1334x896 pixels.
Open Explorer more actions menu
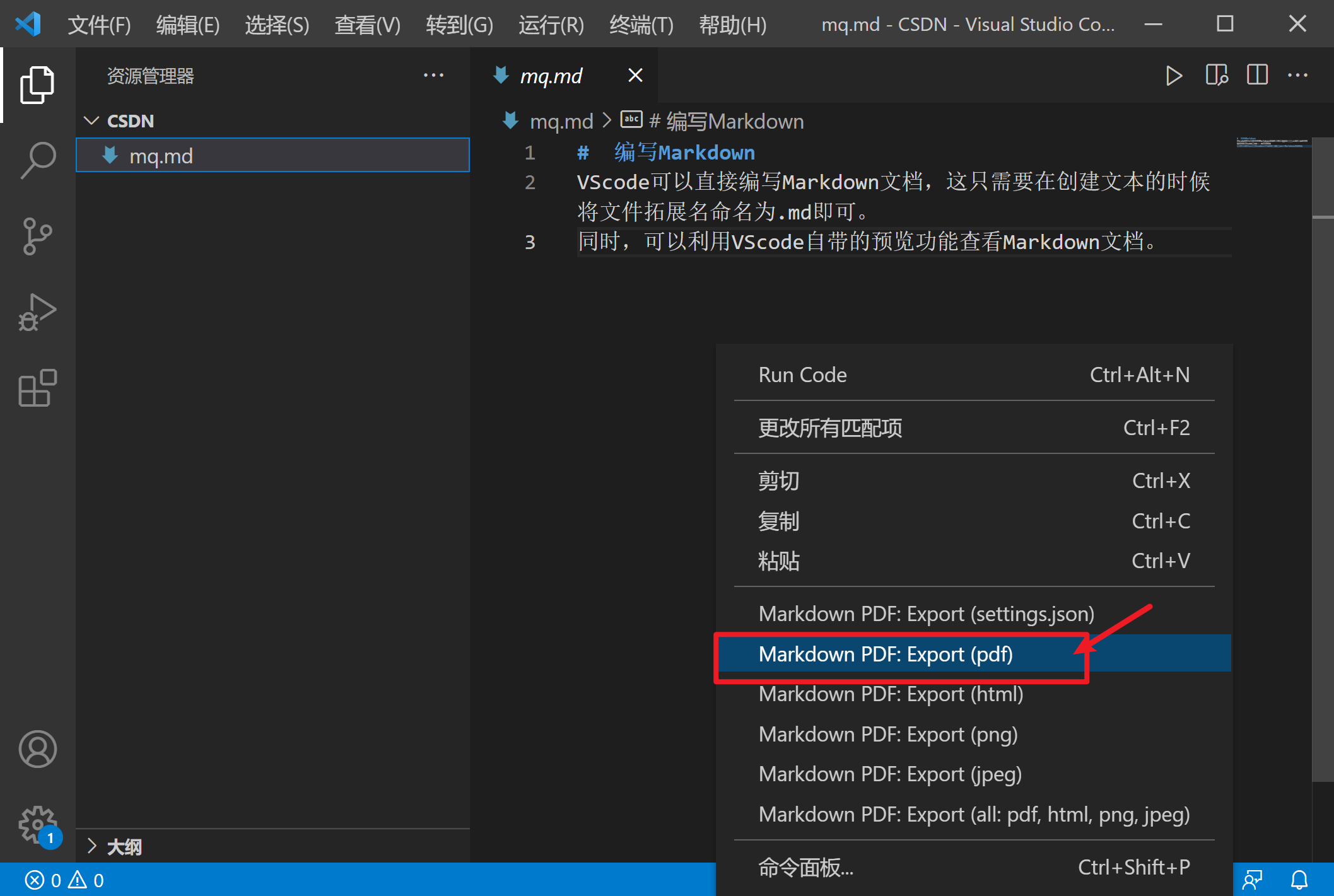point(434,75)
